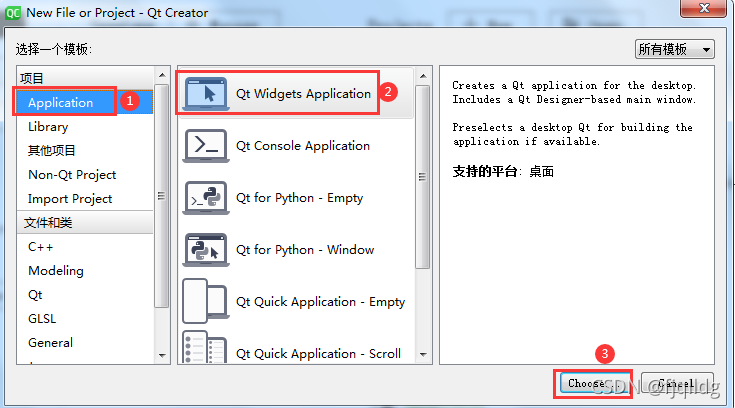Pick the Qt for Python - Window icon

[x=206, y=250]
